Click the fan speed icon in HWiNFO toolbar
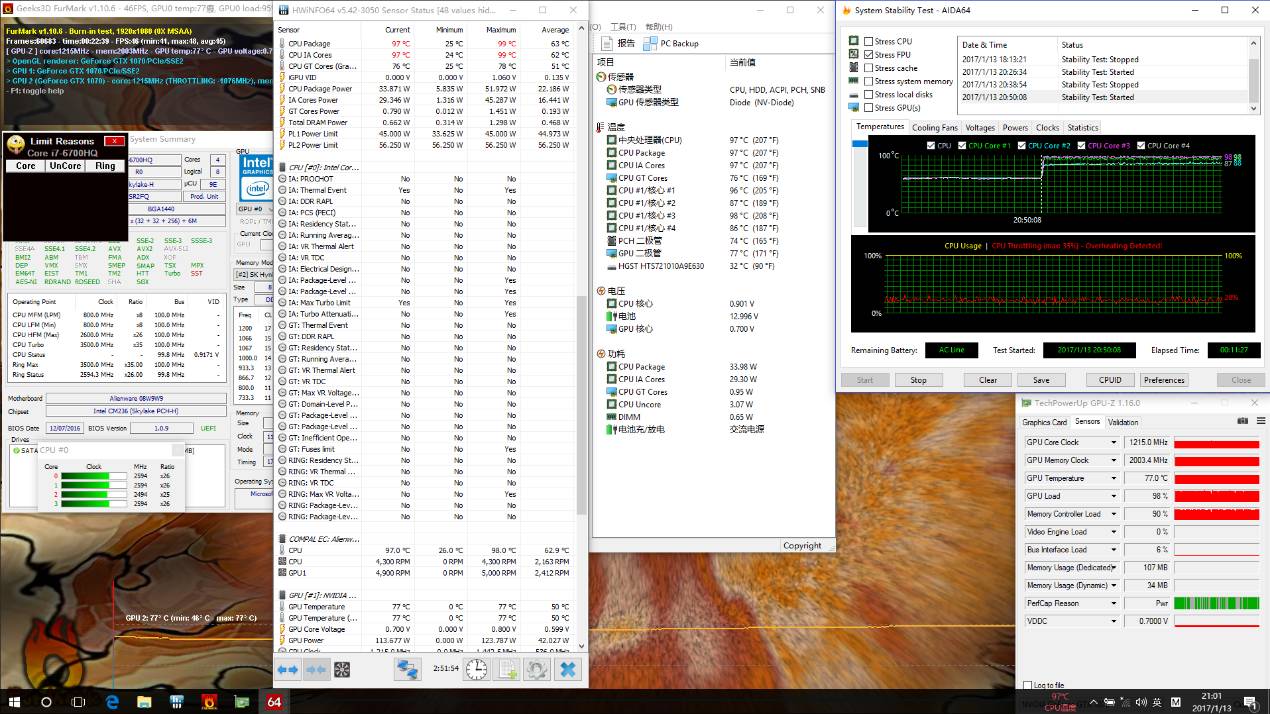Image resolution: width=1270 pixels, height=714 pixels. (x=341, y=669)
